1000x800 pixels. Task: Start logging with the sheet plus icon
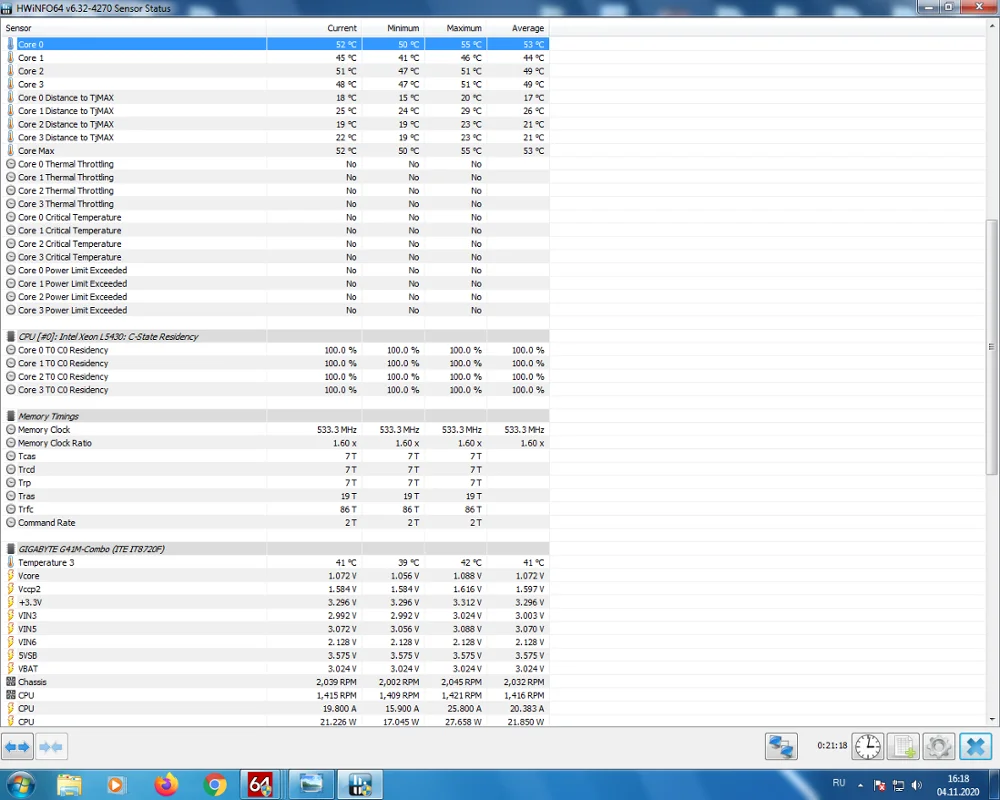point(904,746)
